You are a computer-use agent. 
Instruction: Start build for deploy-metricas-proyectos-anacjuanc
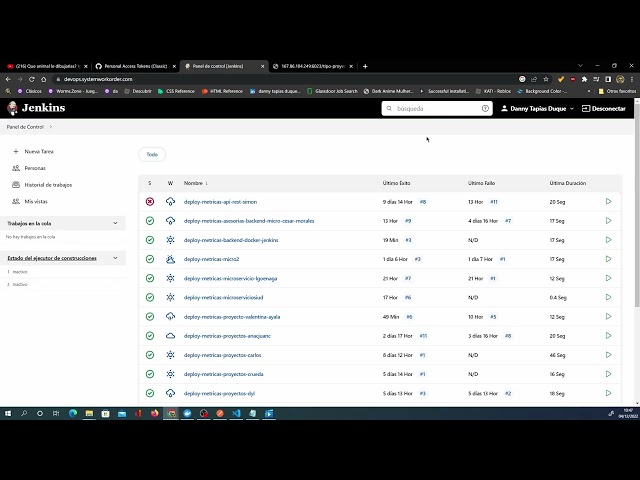pyautogui.click(x=608, y=336)
